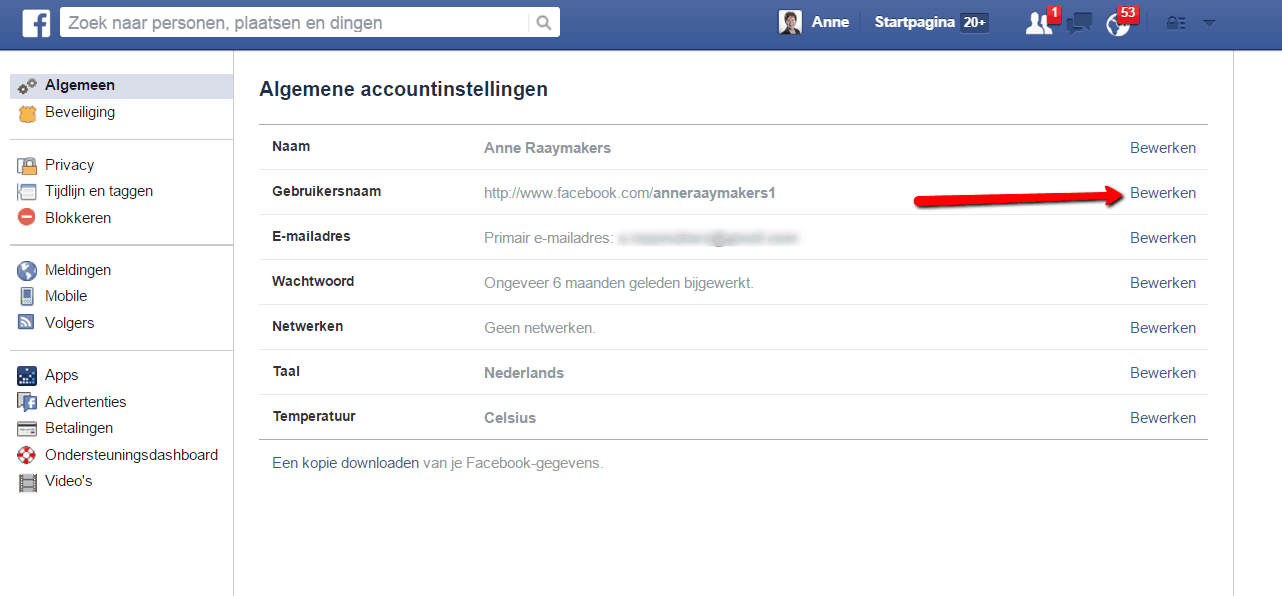Edit E-mailadres via Bewerken link

[x=1163, y=238]
